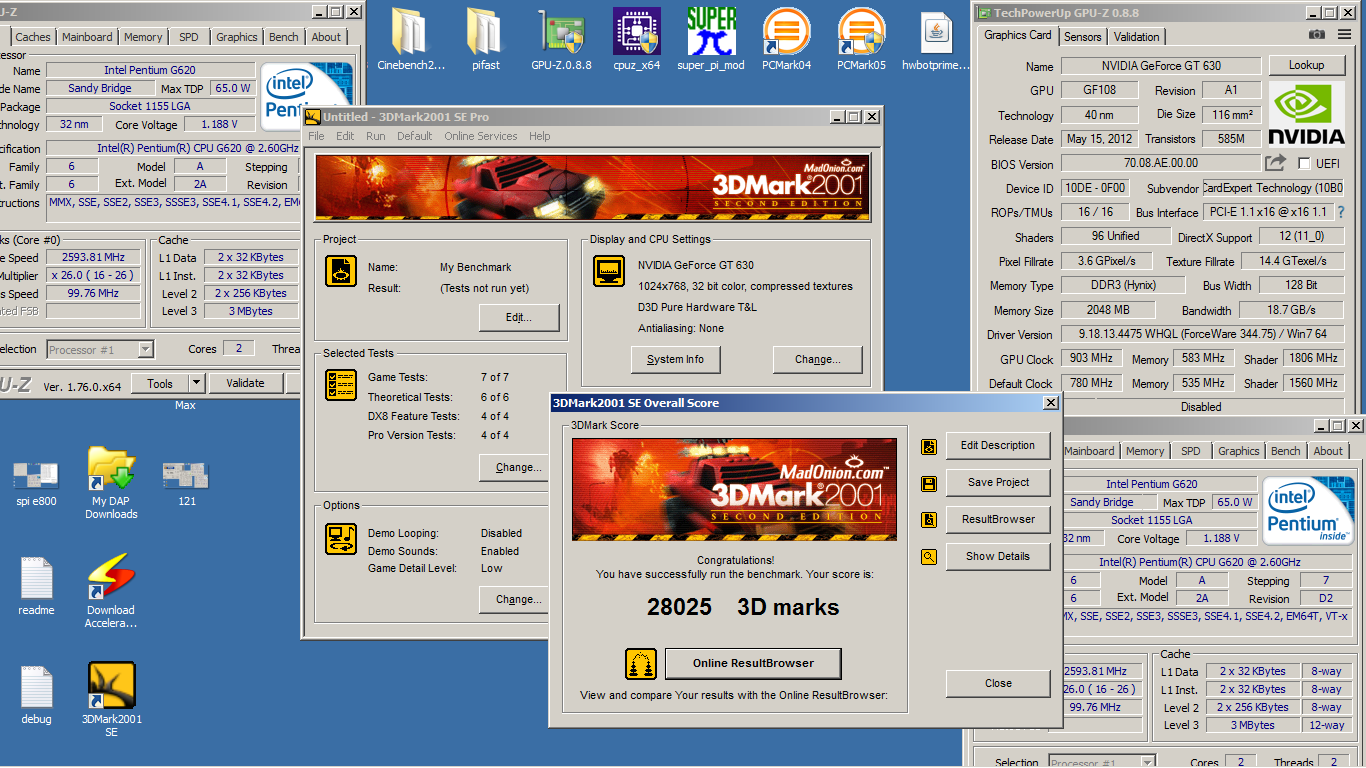Switch to the Graphics Card tab in GPU-Z
The image size is (1366, 768).
point(1018,35)
